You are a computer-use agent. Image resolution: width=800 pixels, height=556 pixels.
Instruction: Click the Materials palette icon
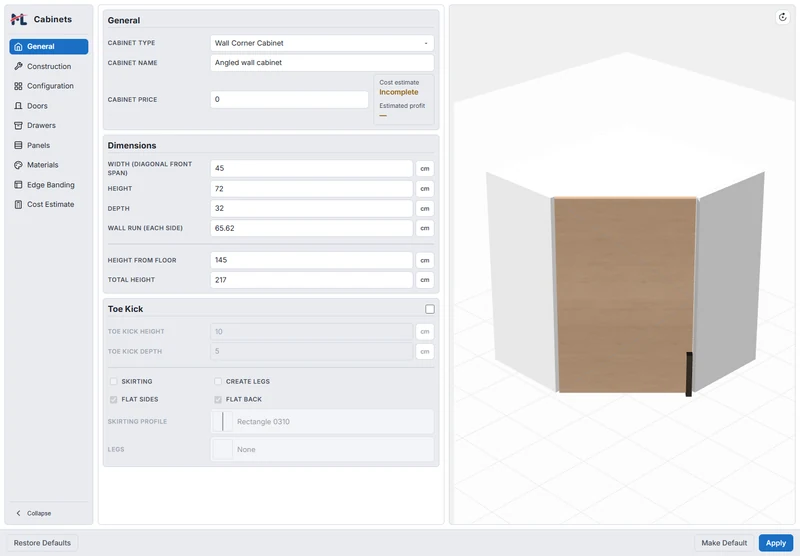(18, 165)
